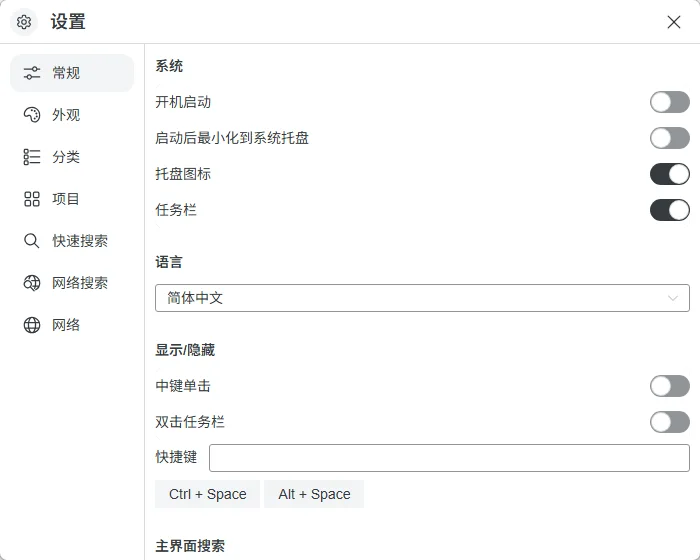Click the 中键单击 label text
This screenshot has height=560, width=700.
point(183,386)
